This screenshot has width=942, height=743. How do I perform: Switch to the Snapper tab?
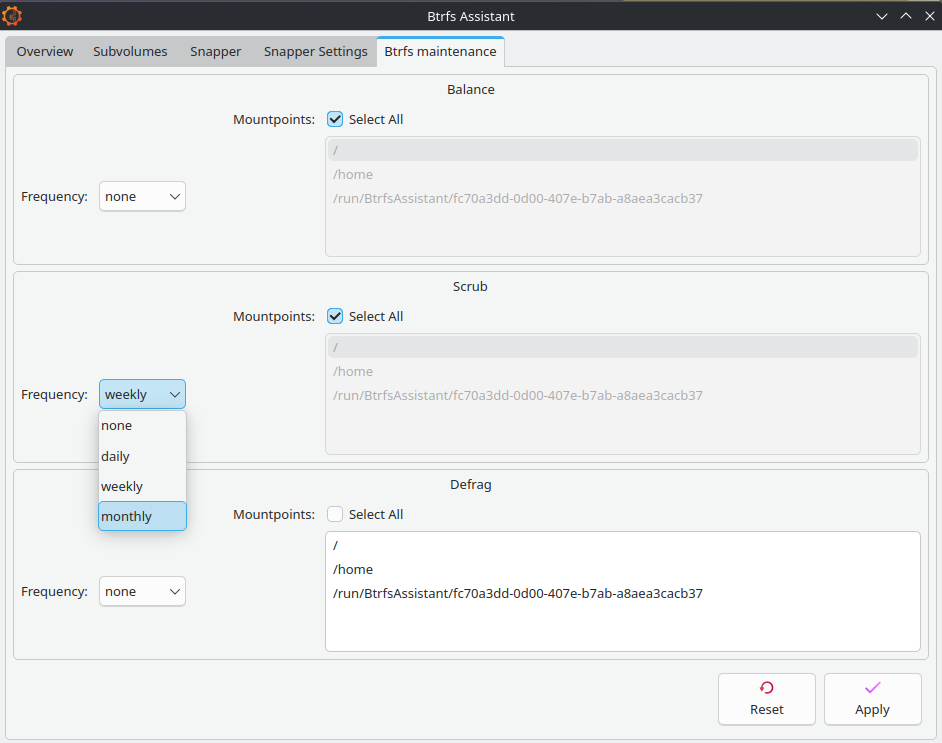pyautogui.click(x=216, y=52)
